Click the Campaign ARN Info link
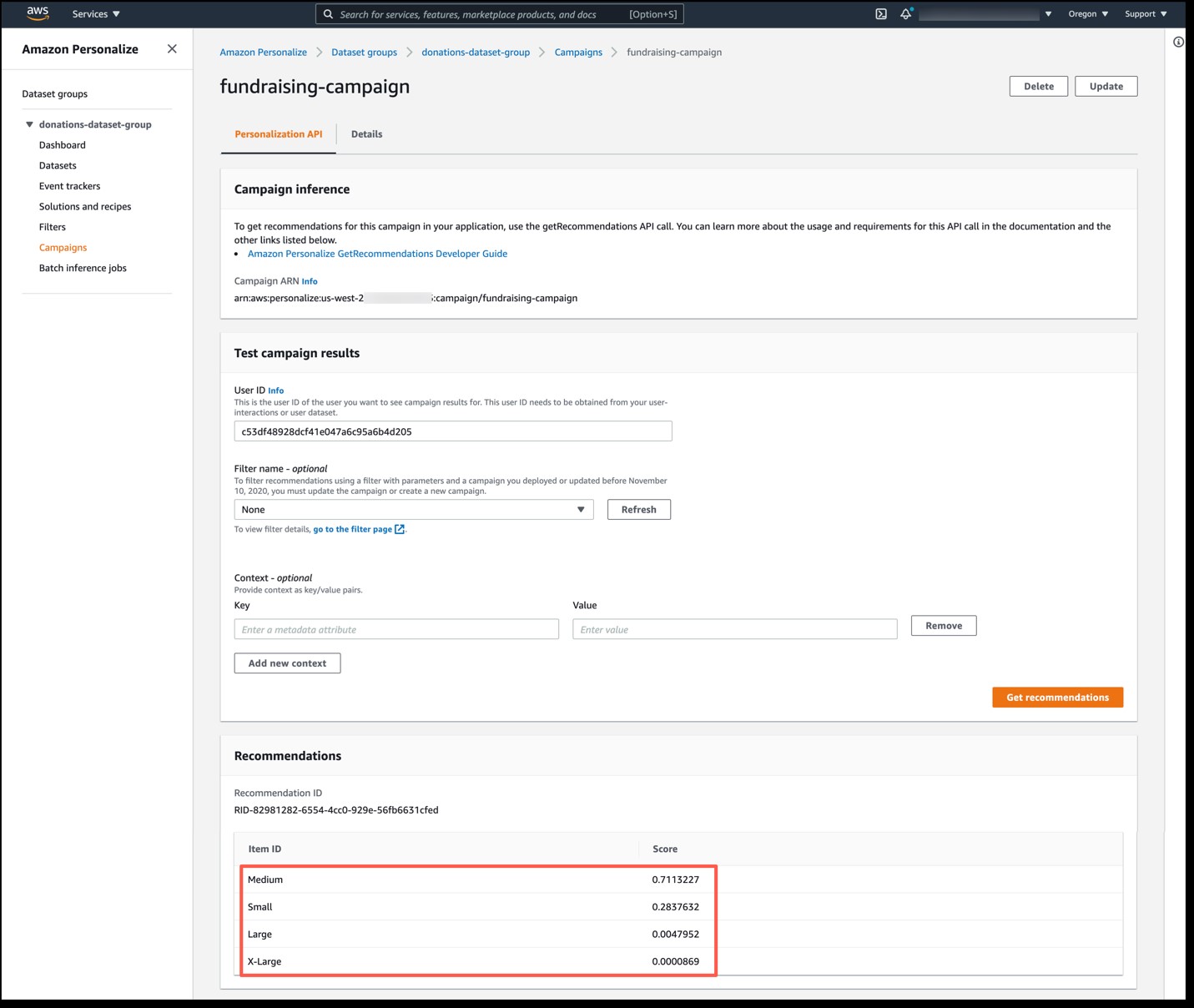The image size is (1194, 1008). click(310, 282)
